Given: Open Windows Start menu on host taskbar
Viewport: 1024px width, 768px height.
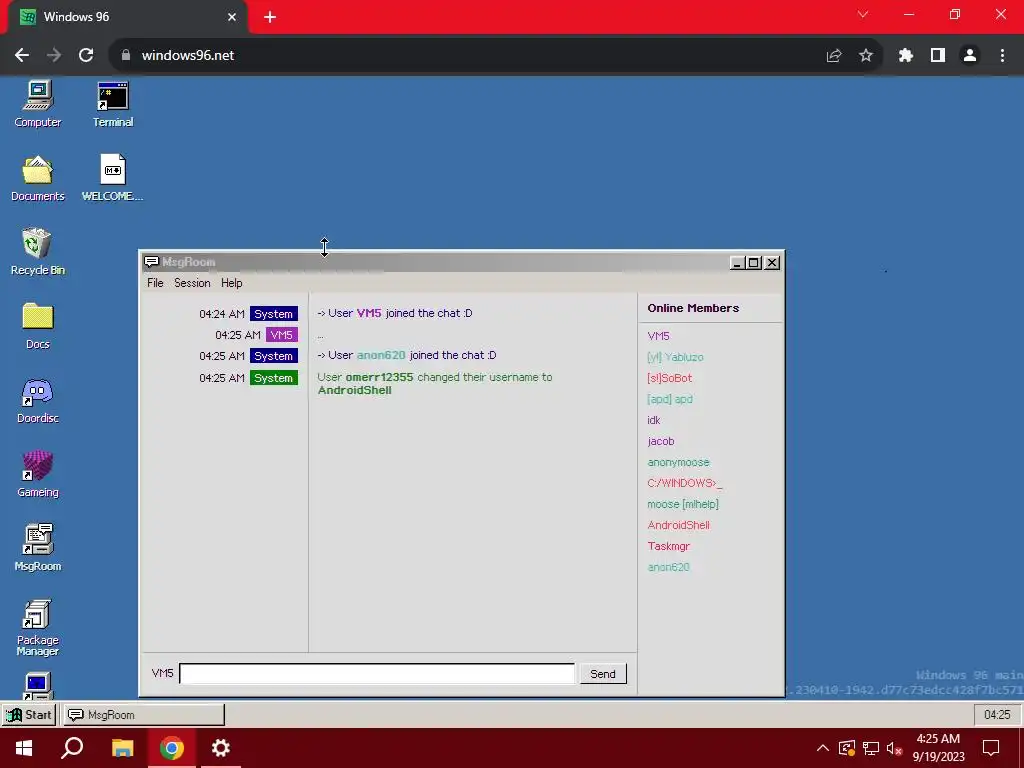Looking at the screenshot, I should coord(24,748).
